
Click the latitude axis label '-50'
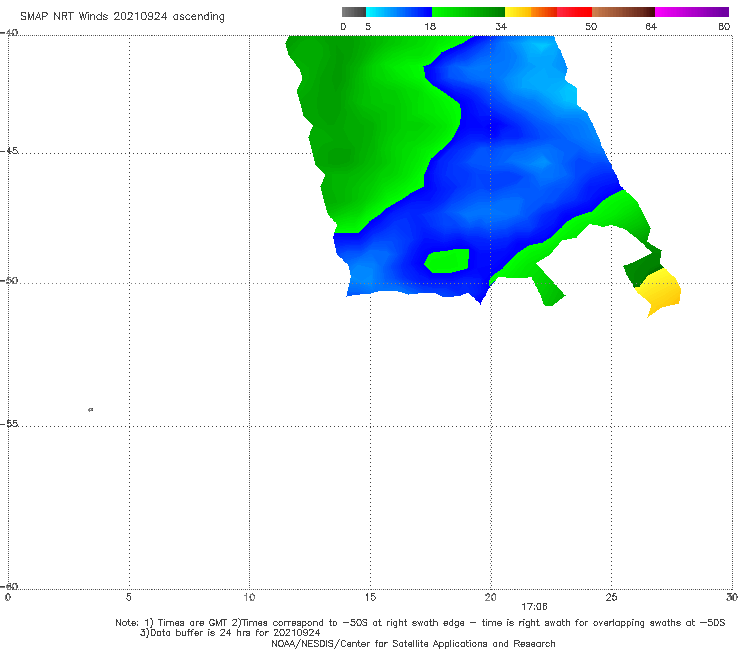[9, 280]
